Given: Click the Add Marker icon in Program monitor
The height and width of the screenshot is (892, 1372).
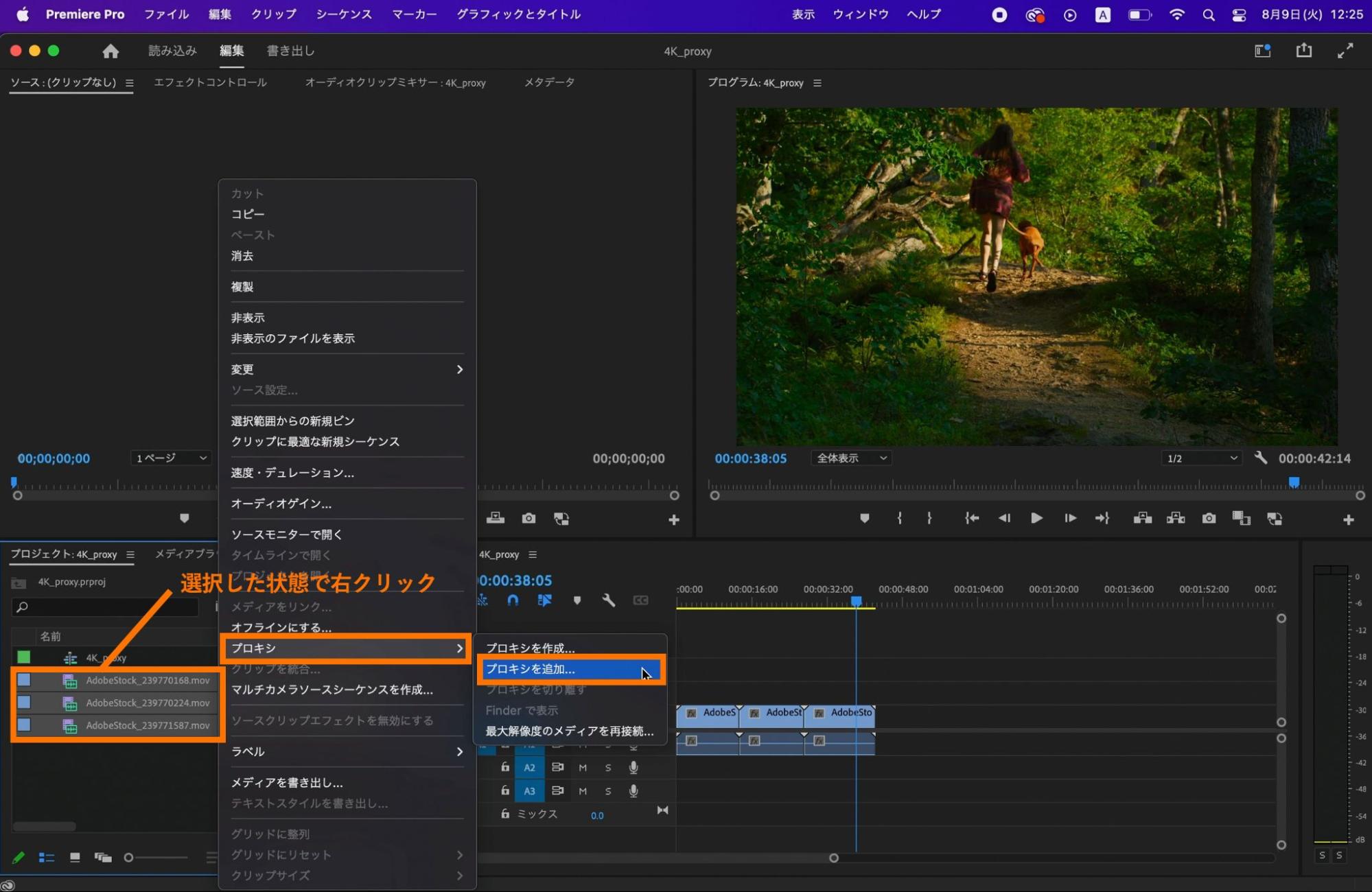Looking at the screenshot, I should point(864,519).
